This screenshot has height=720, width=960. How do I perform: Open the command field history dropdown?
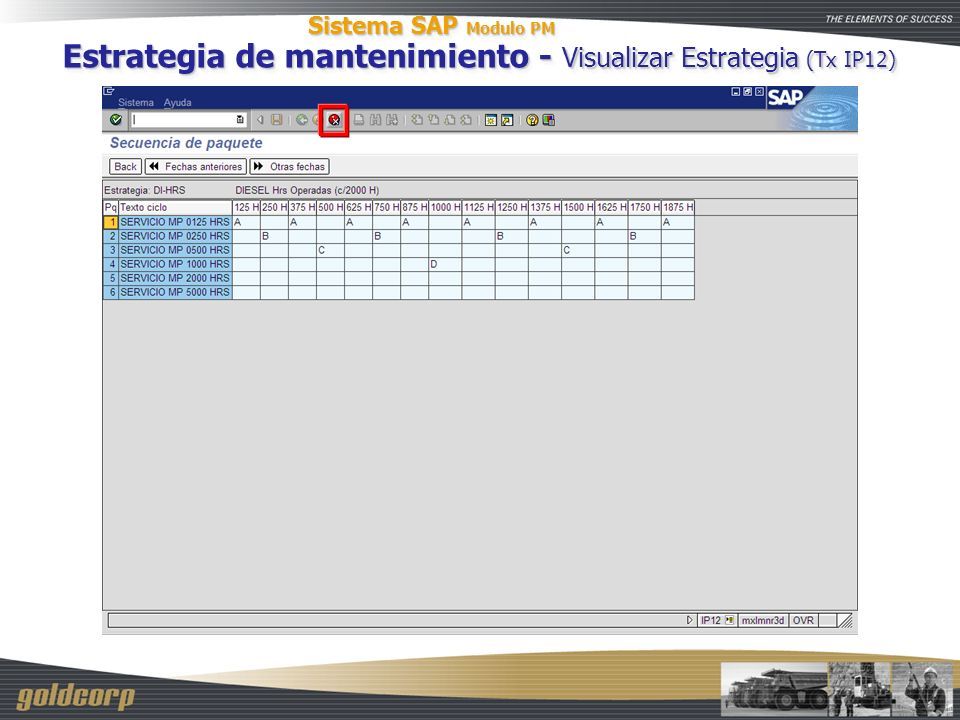[x=240, y=120]
